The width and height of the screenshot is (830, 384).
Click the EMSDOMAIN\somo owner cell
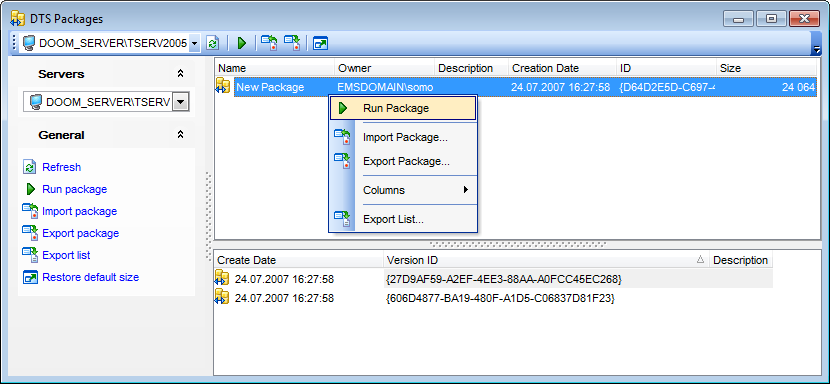click(x=385, y=87)
